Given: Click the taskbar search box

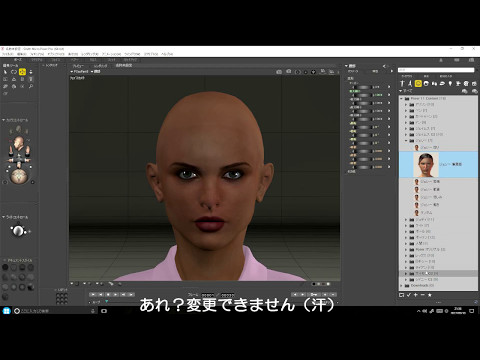Looking at the screenshot, I should pyautogui.click(x=55, y=311).
